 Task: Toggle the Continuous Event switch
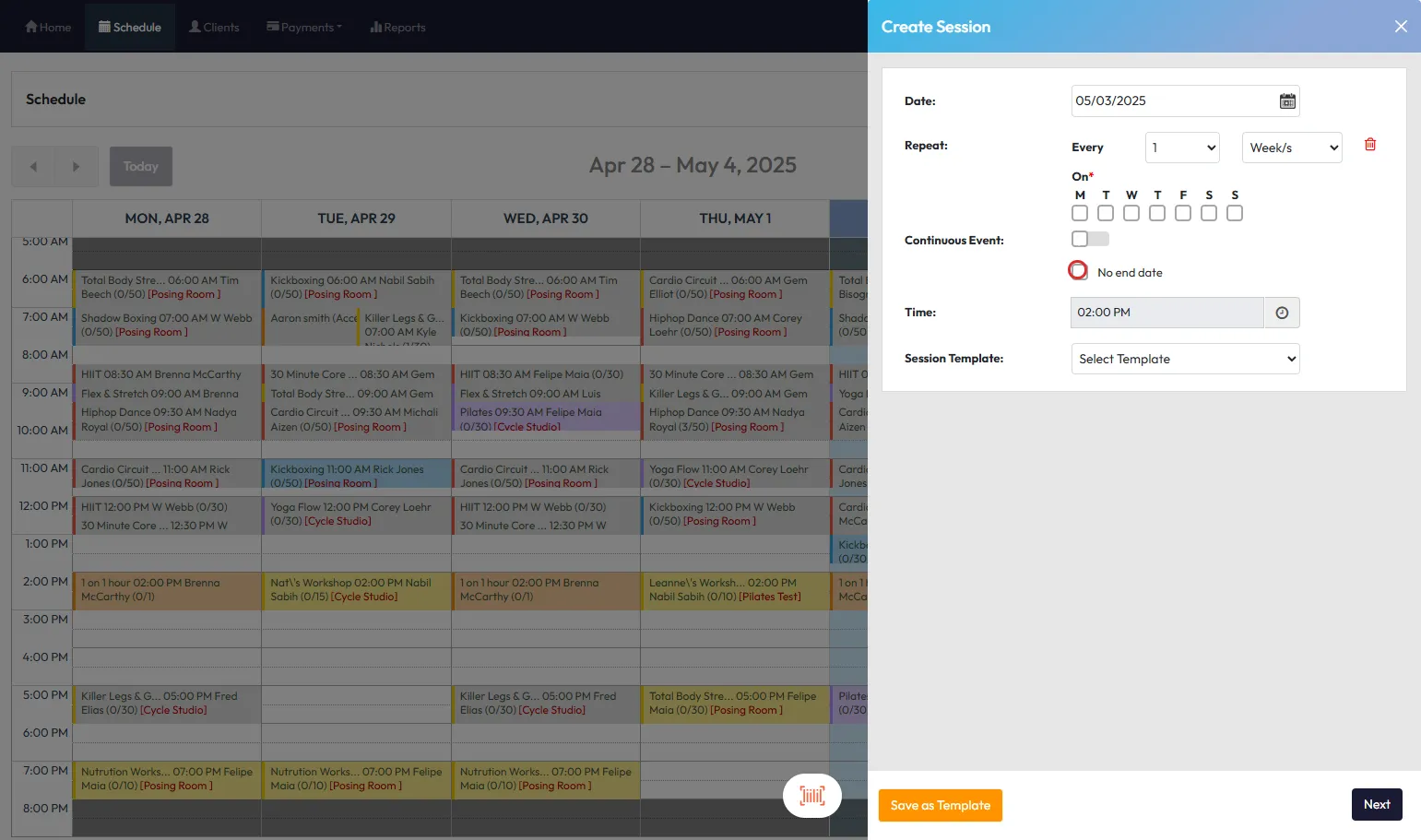1090,240
